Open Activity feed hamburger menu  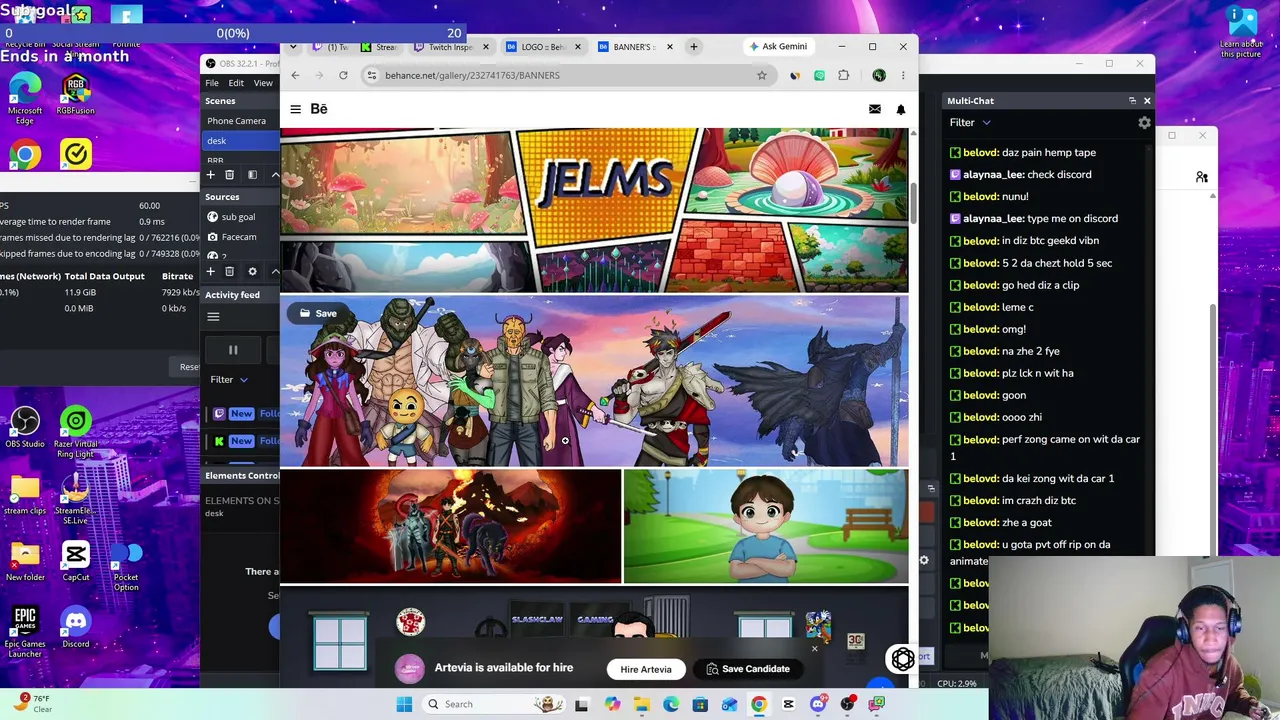pos(213,317)
